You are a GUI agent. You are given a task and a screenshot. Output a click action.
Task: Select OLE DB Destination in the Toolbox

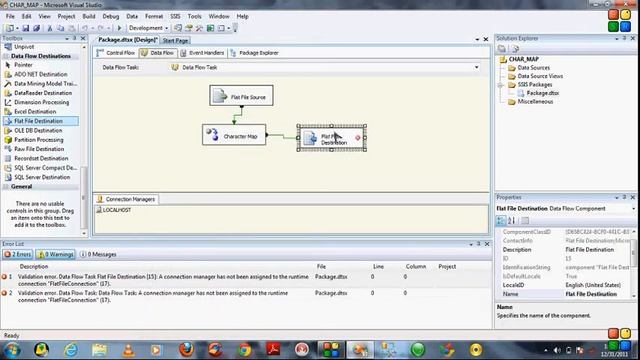coord(40,130)
